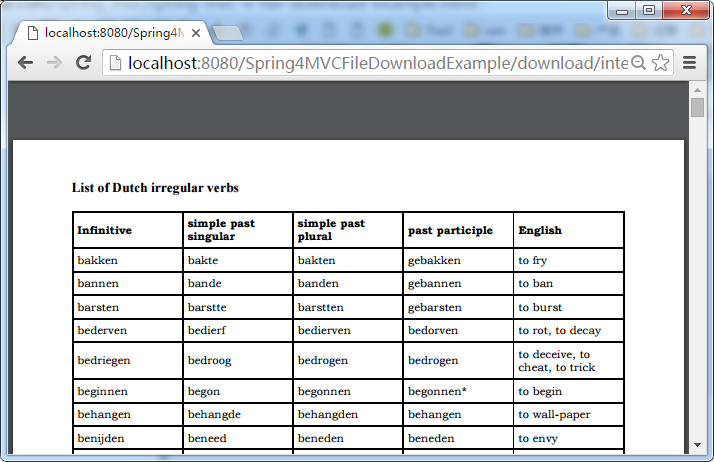Click the address bar URL field
714x462 pixels.
[378, 63]
